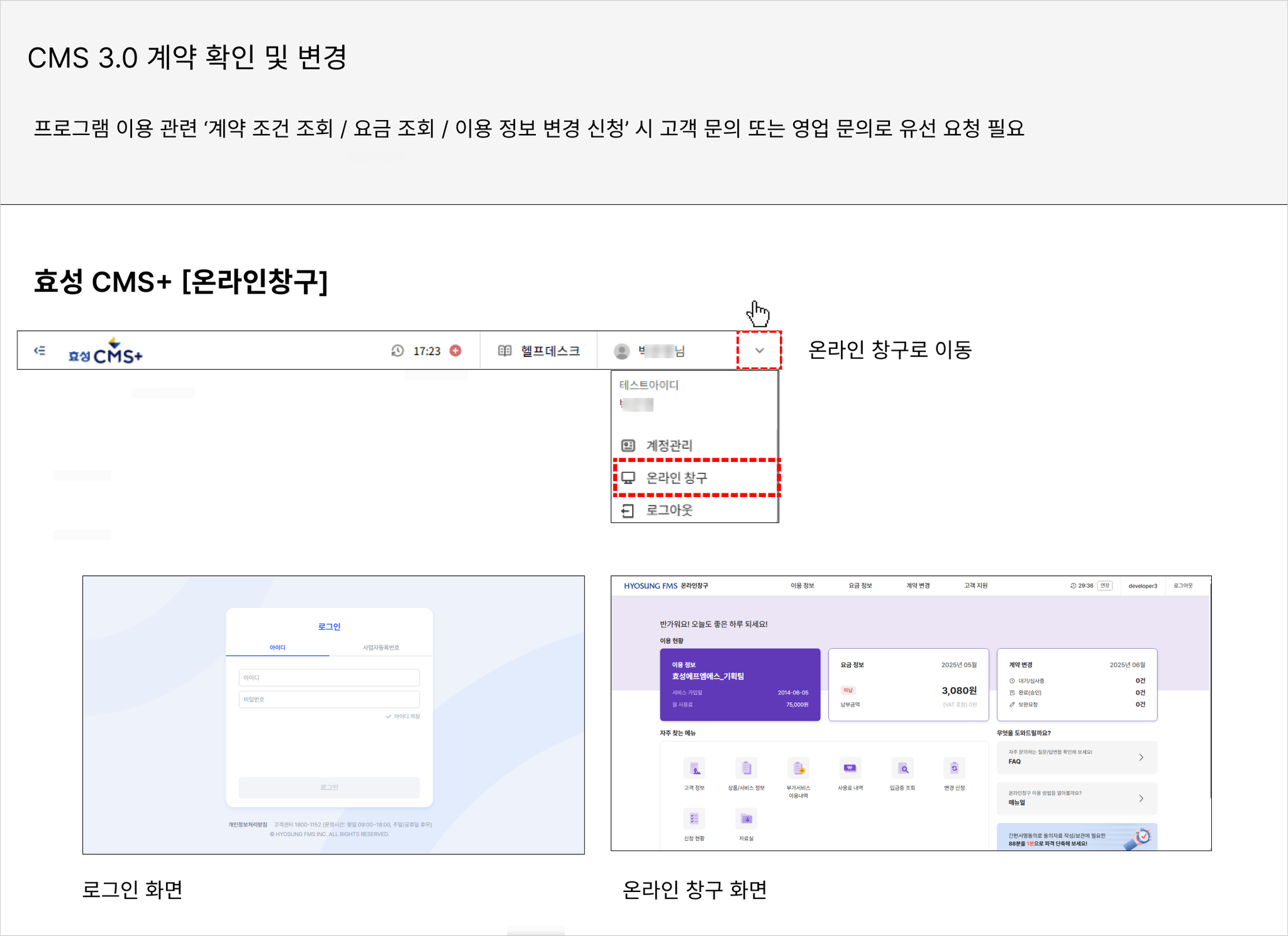Click the 로그인 submit button
1288x936 pixels.
[329, 788]
